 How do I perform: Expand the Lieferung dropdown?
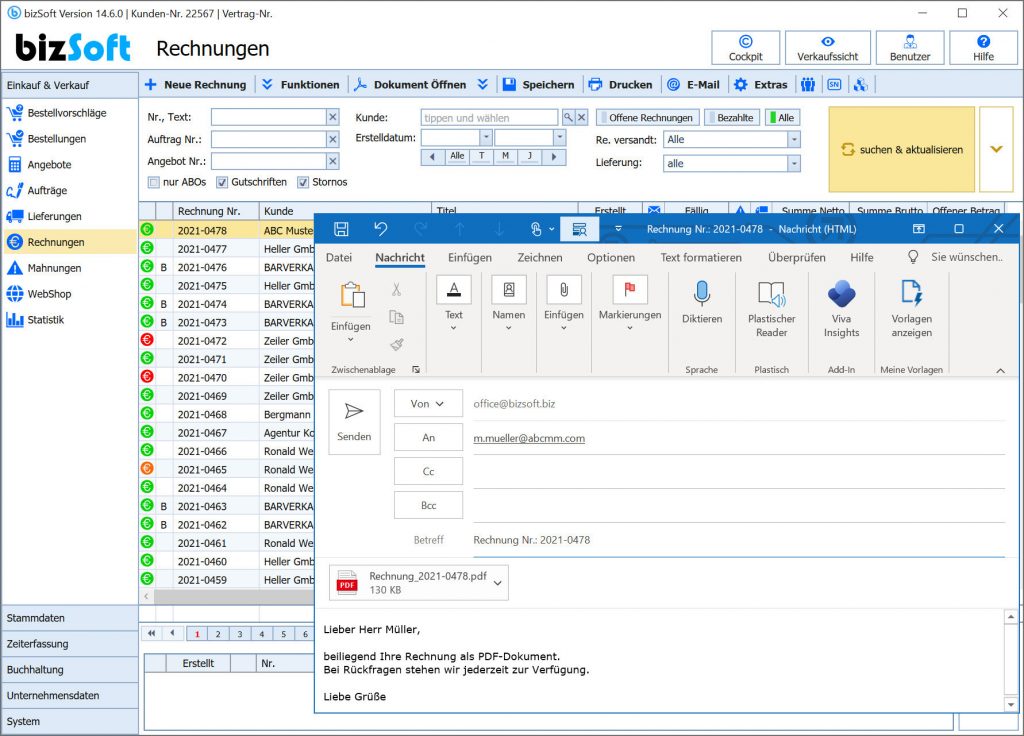(x=793, y=163)
